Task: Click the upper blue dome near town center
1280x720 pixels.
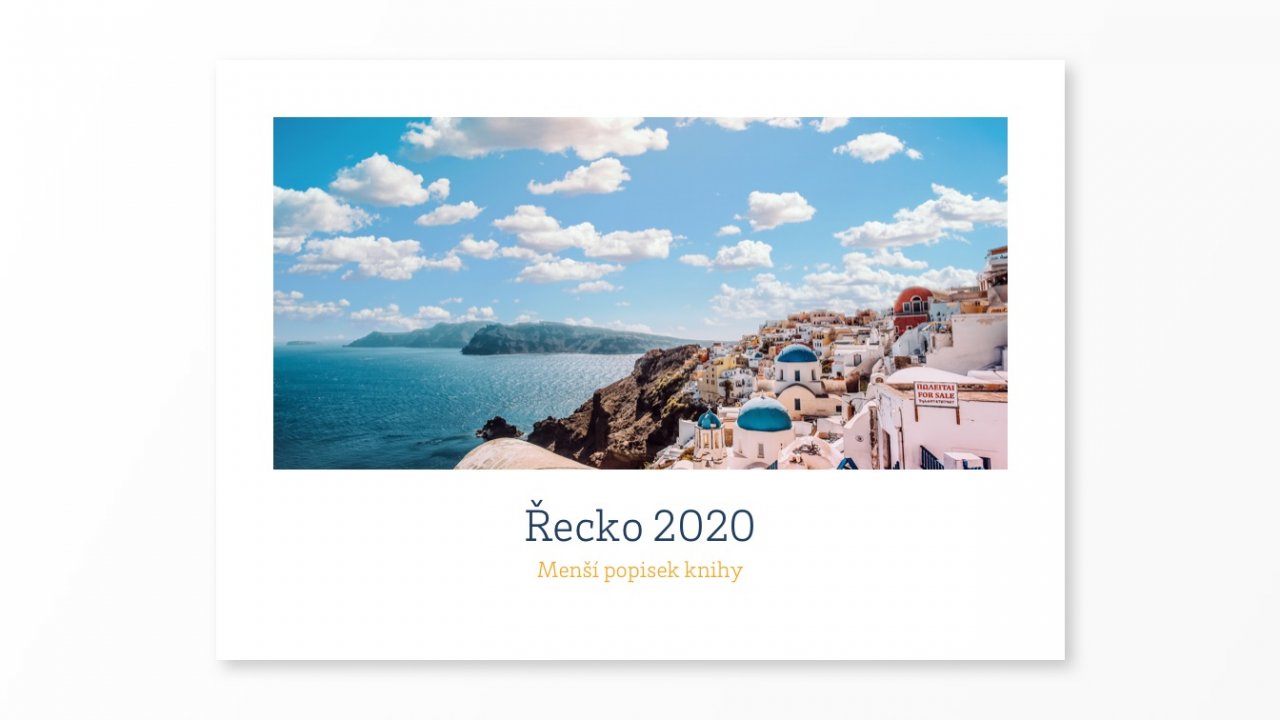Action: click(x=797, y=353)
